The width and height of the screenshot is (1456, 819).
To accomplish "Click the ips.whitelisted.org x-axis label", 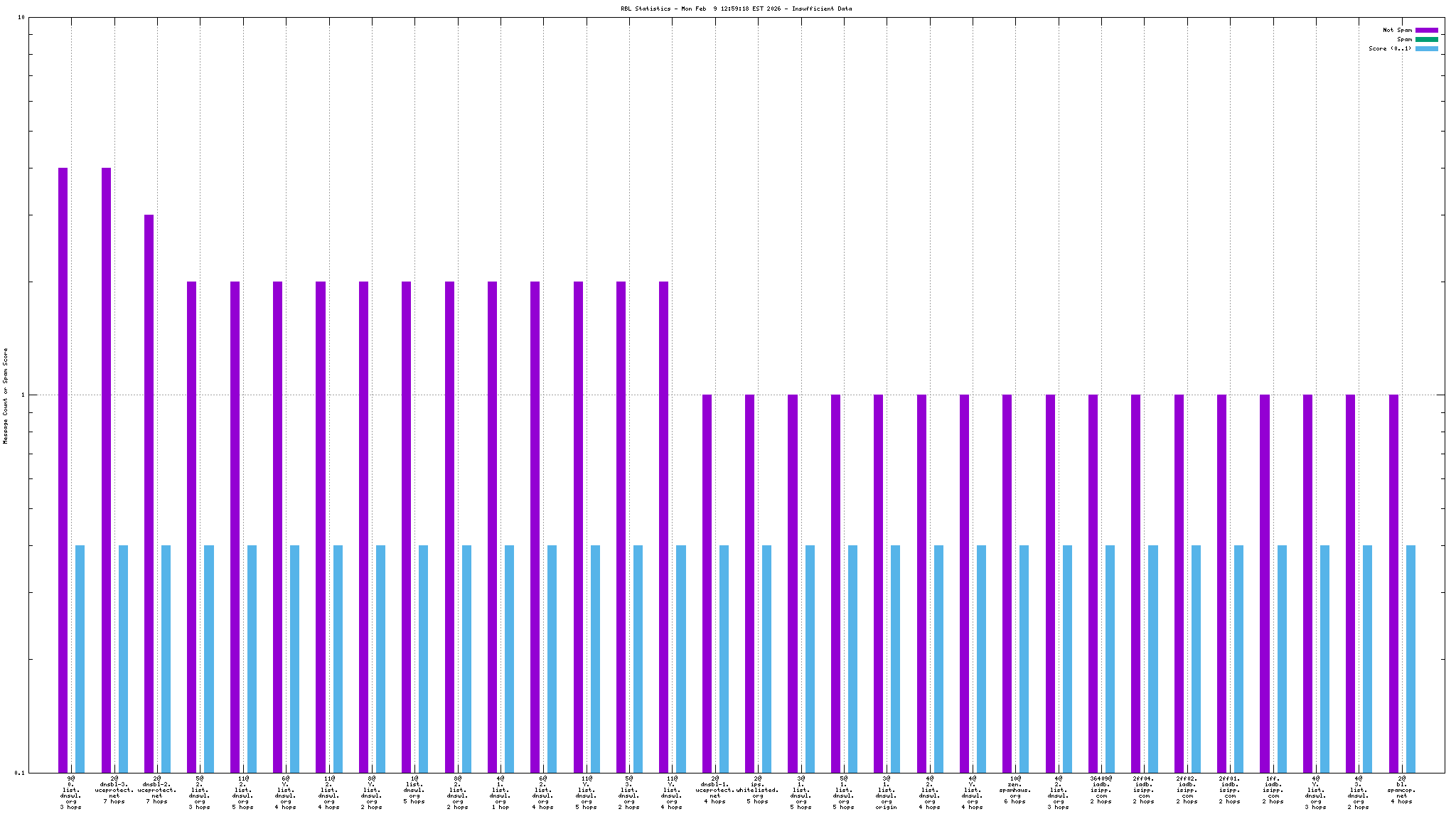I will (758, 790).
